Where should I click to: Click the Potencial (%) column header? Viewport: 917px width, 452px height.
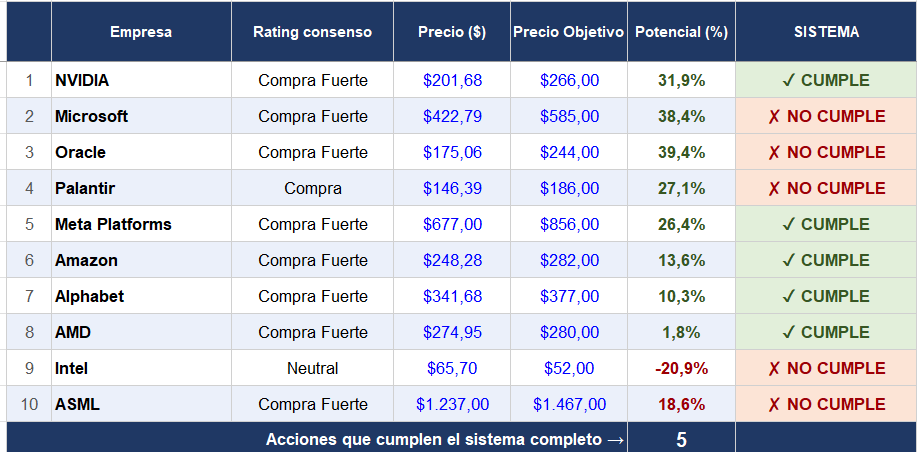(681, 32)
